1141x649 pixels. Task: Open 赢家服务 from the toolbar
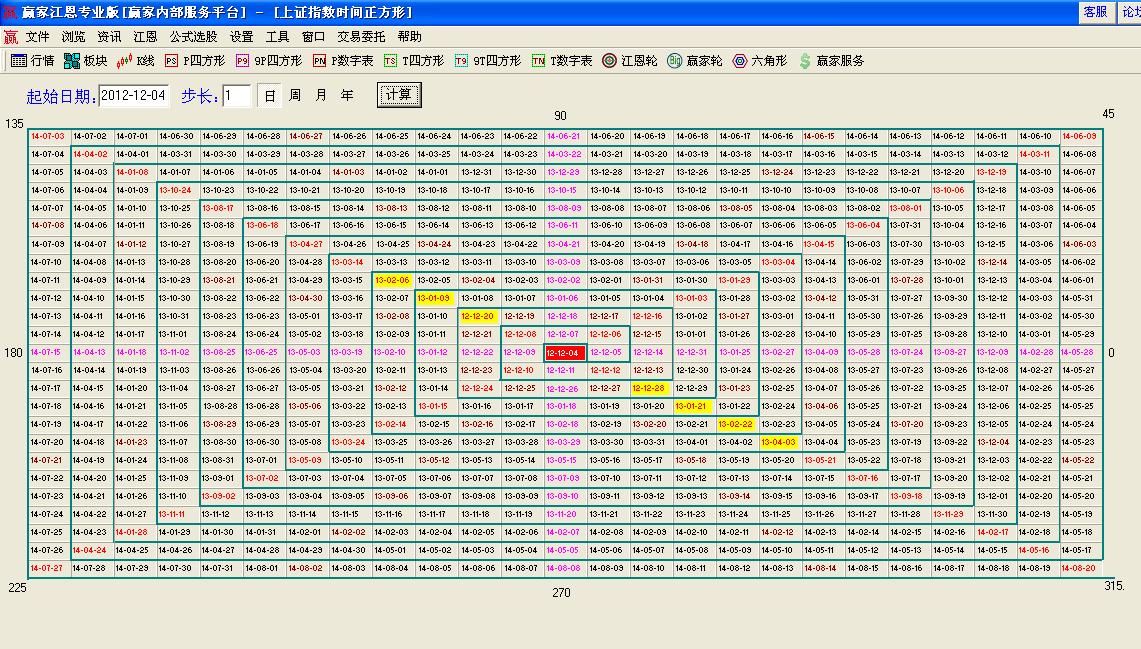(831, 61)
